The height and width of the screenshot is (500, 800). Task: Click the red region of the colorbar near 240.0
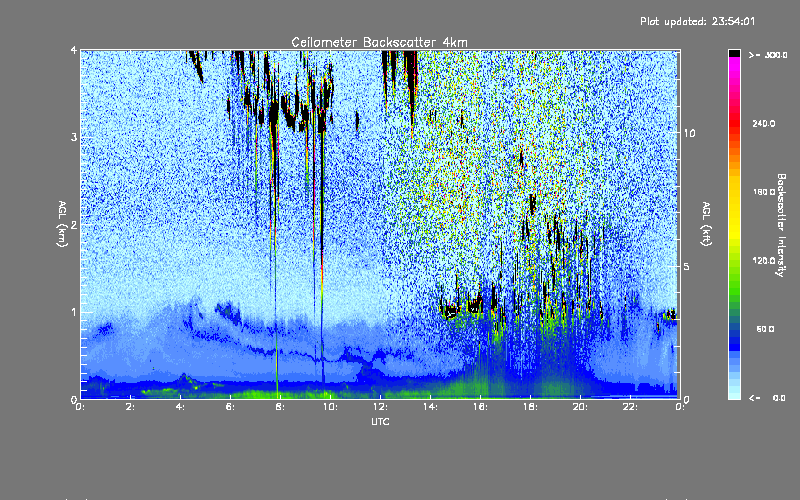pyautogui.click(x=734, y=124)
